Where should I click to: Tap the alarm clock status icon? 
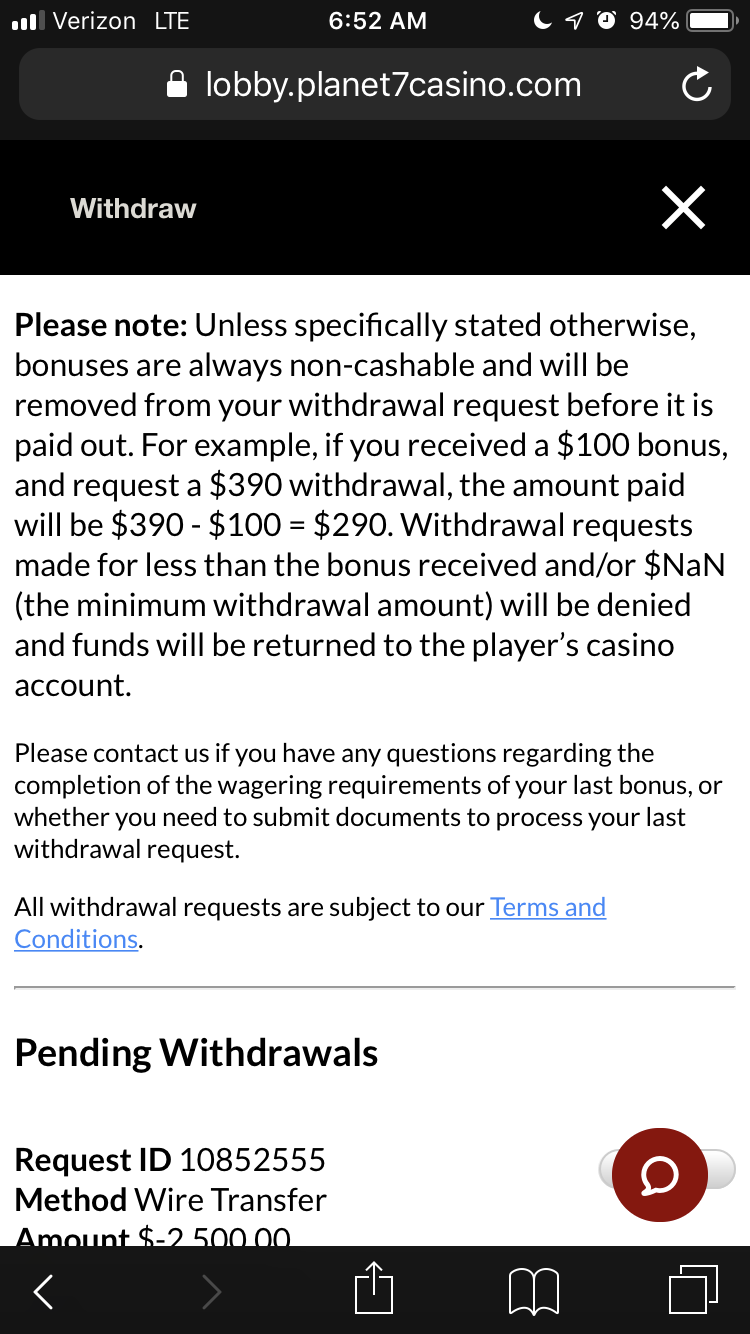(606, 20)
